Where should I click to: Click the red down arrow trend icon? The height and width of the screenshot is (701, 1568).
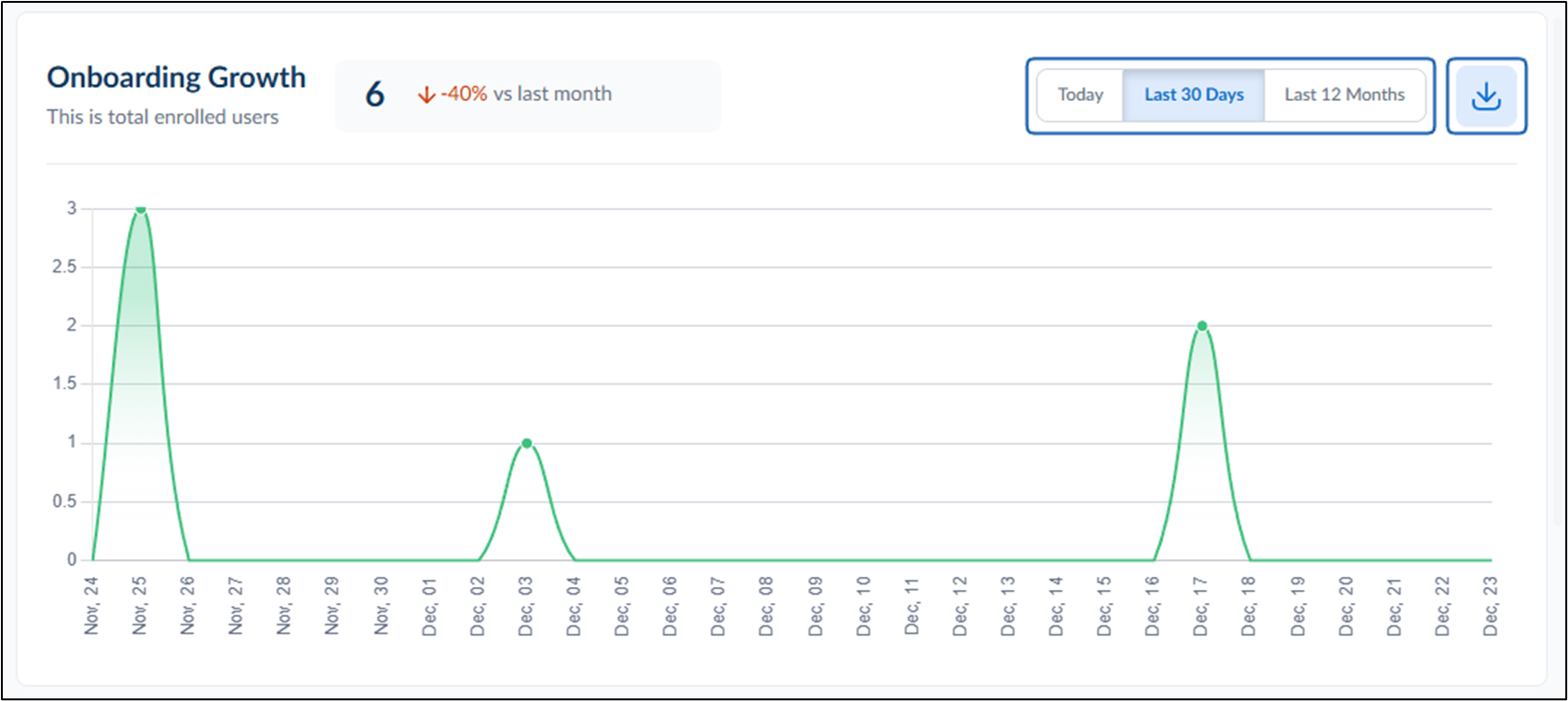pos(426,95)
